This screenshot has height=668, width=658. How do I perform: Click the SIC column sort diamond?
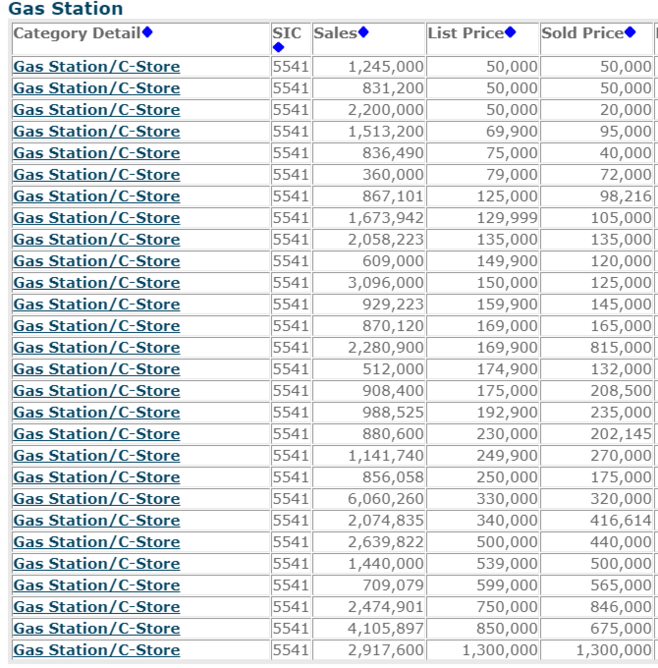click(278, 47)
